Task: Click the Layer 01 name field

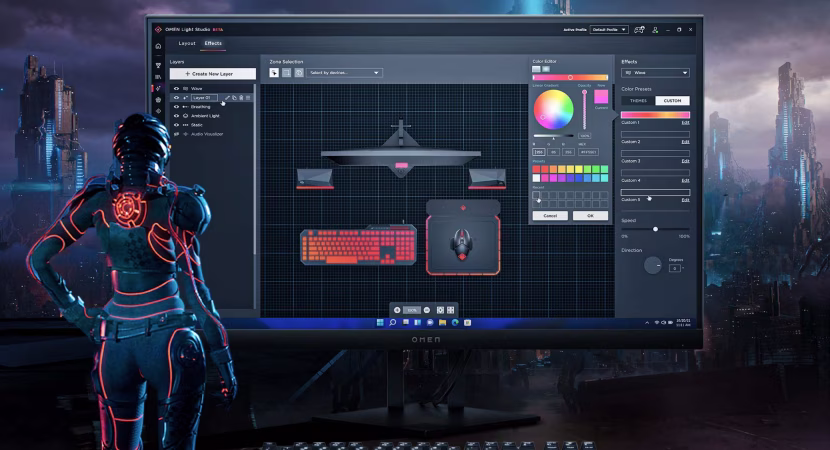Action: click(x=204, y=98)
